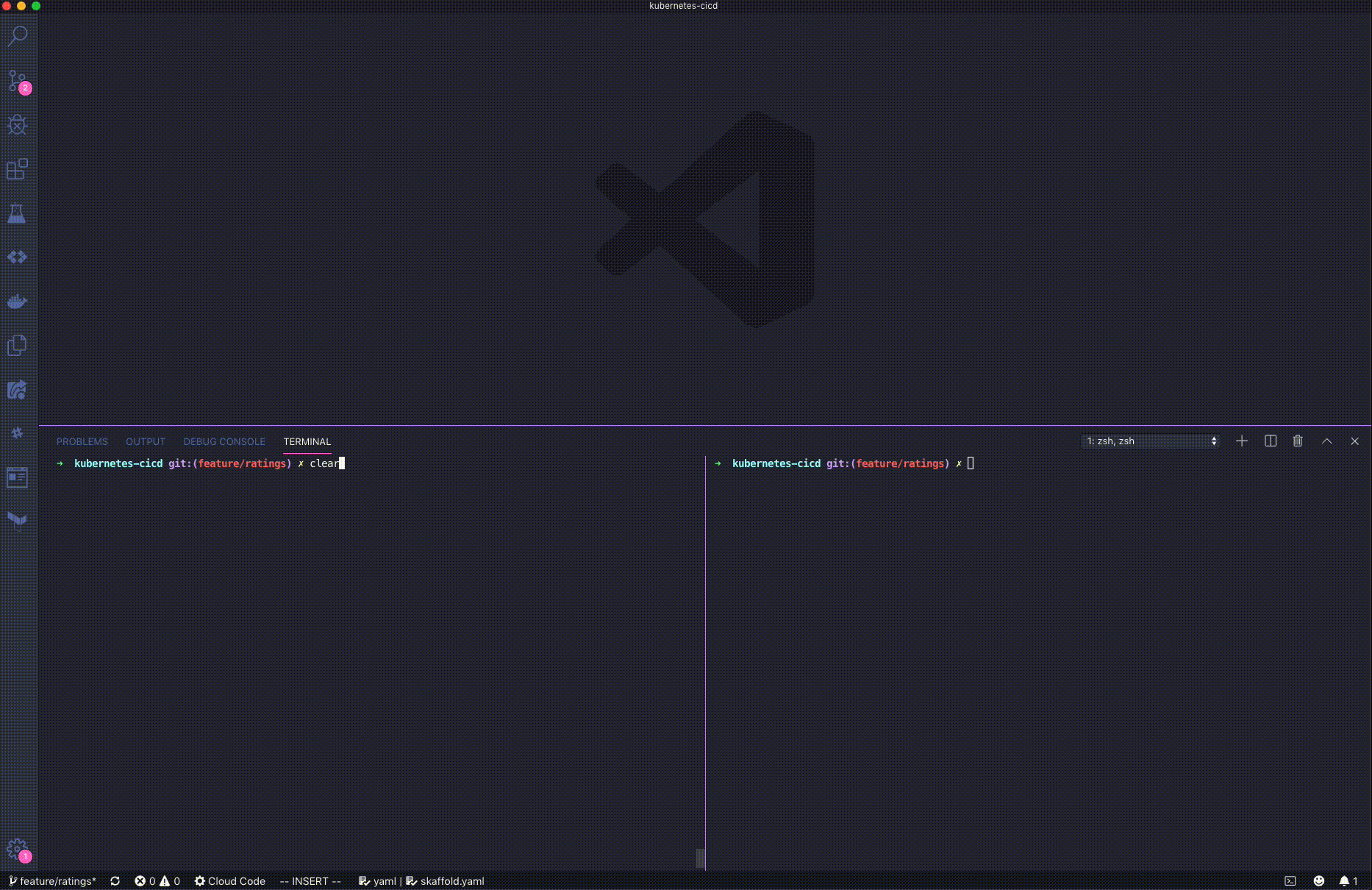1372x890 pixels.
Task: Click the terminal icon in status bar
Action: point(1290,881)
